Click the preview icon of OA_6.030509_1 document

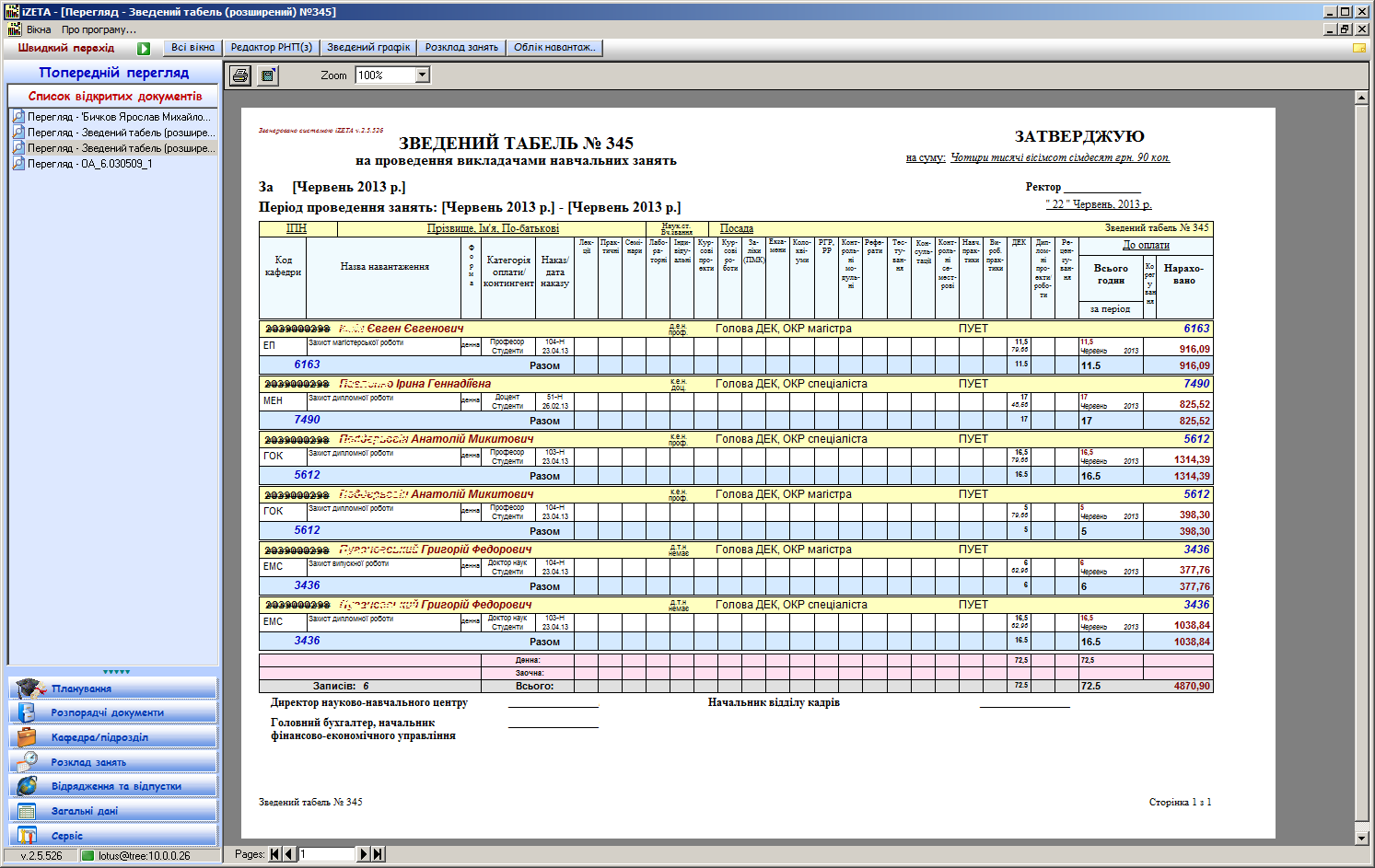(18, 164)
